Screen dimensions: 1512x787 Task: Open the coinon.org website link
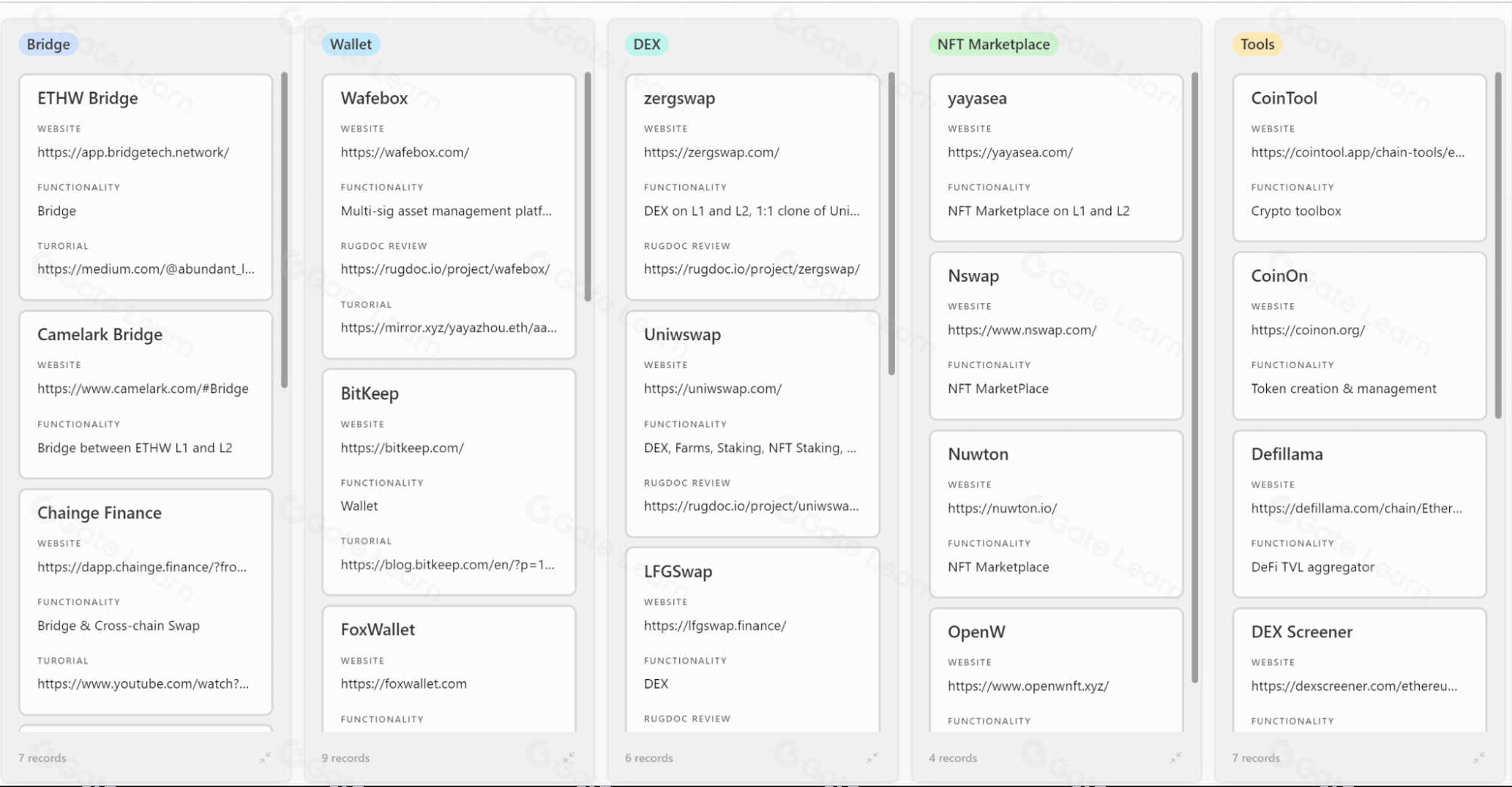1308,330
